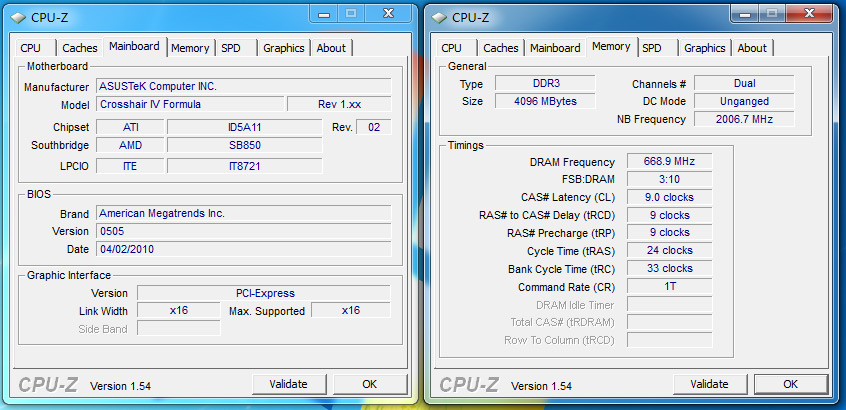This screenshot has width=846, height=410.
Task: Click DRAM Frequency 668.9 MHz field
Action: [x=670, y=161]
